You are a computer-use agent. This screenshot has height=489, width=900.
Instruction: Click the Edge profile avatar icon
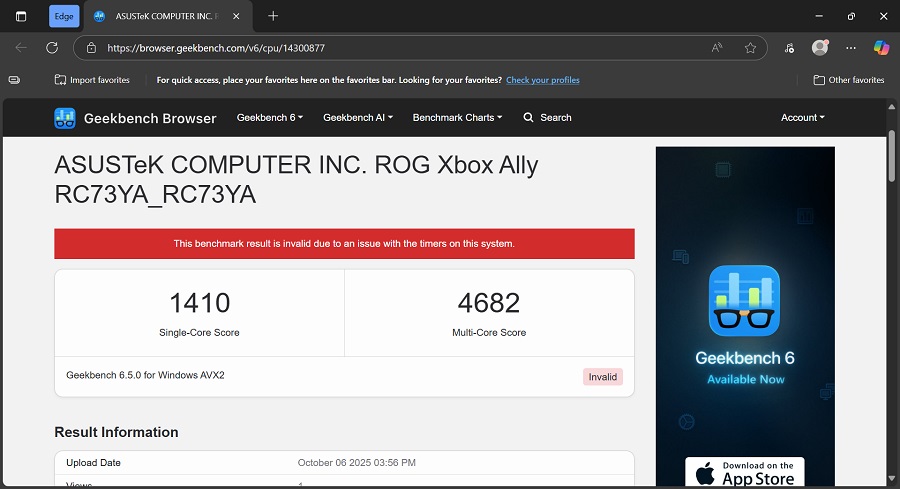tap(820, 47)
